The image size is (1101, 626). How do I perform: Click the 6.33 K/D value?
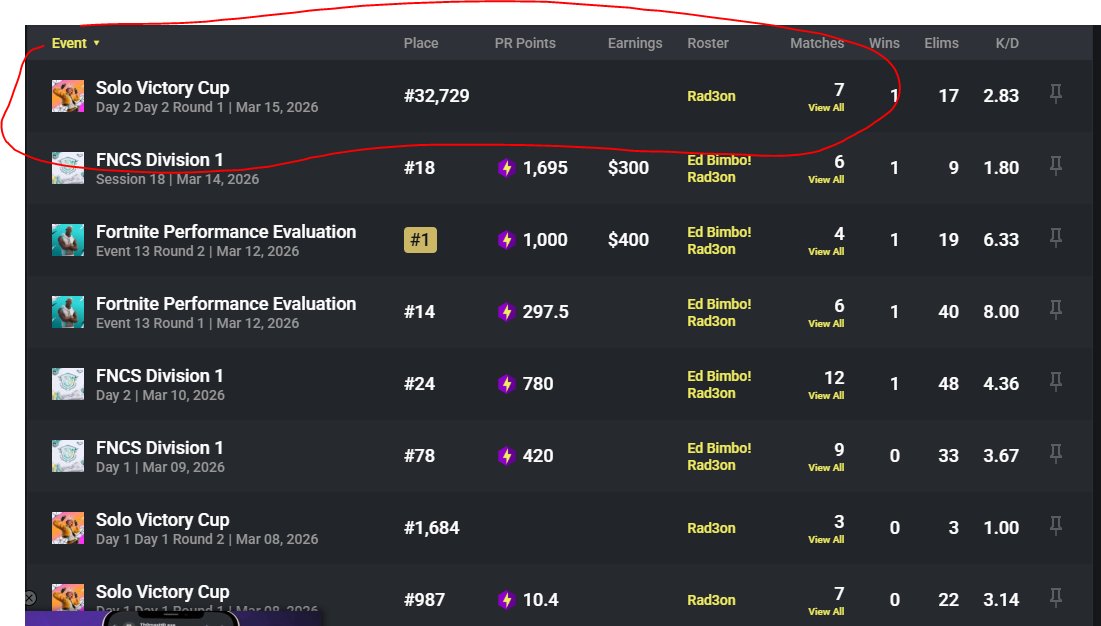coord(1001,240)
